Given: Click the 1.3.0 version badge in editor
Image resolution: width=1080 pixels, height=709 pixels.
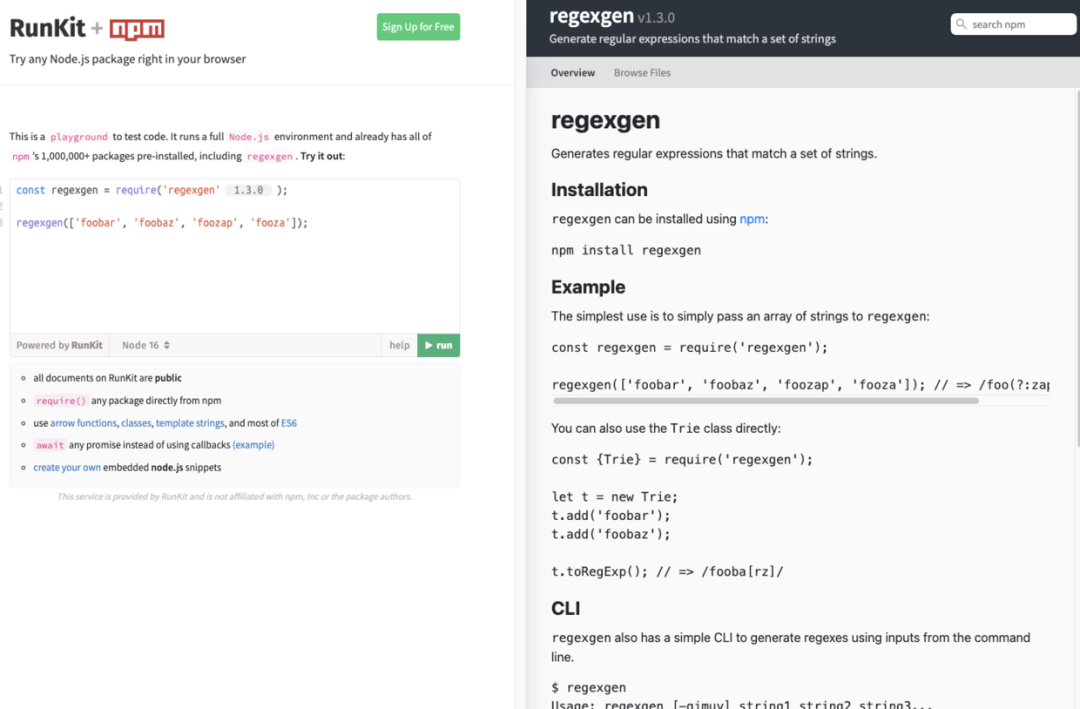Looking at the screenshot, I should tap(248, 190).
